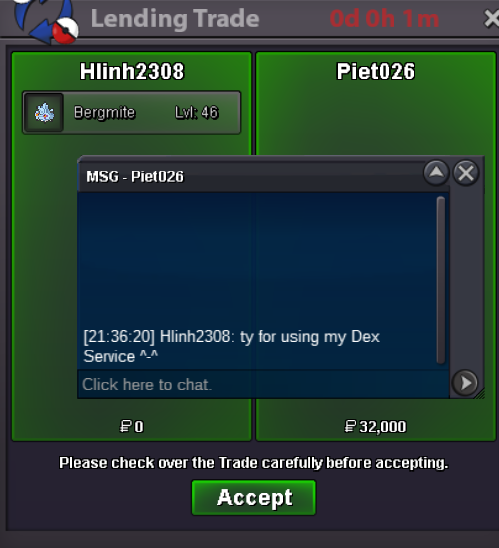Collapse the chat window with the up arrow
This screenshot has width=499, height=548.
[x=436, y=173]
